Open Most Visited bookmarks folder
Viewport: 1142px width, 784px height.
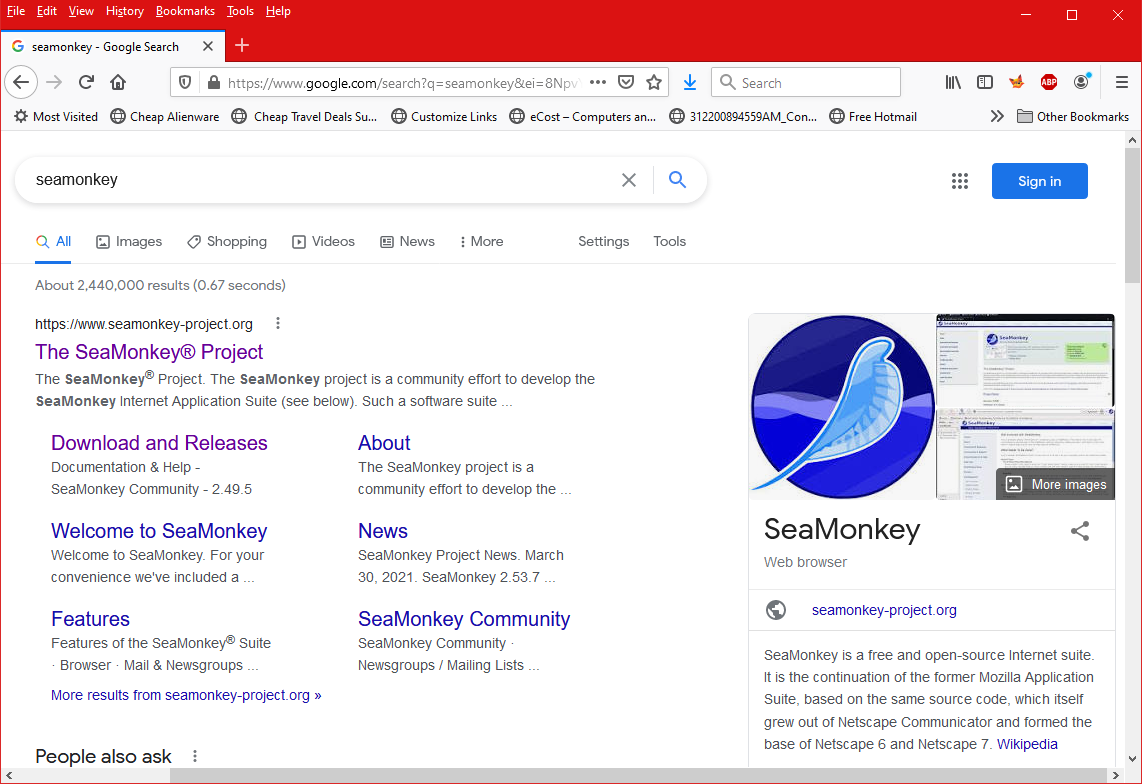pos(56,117)
